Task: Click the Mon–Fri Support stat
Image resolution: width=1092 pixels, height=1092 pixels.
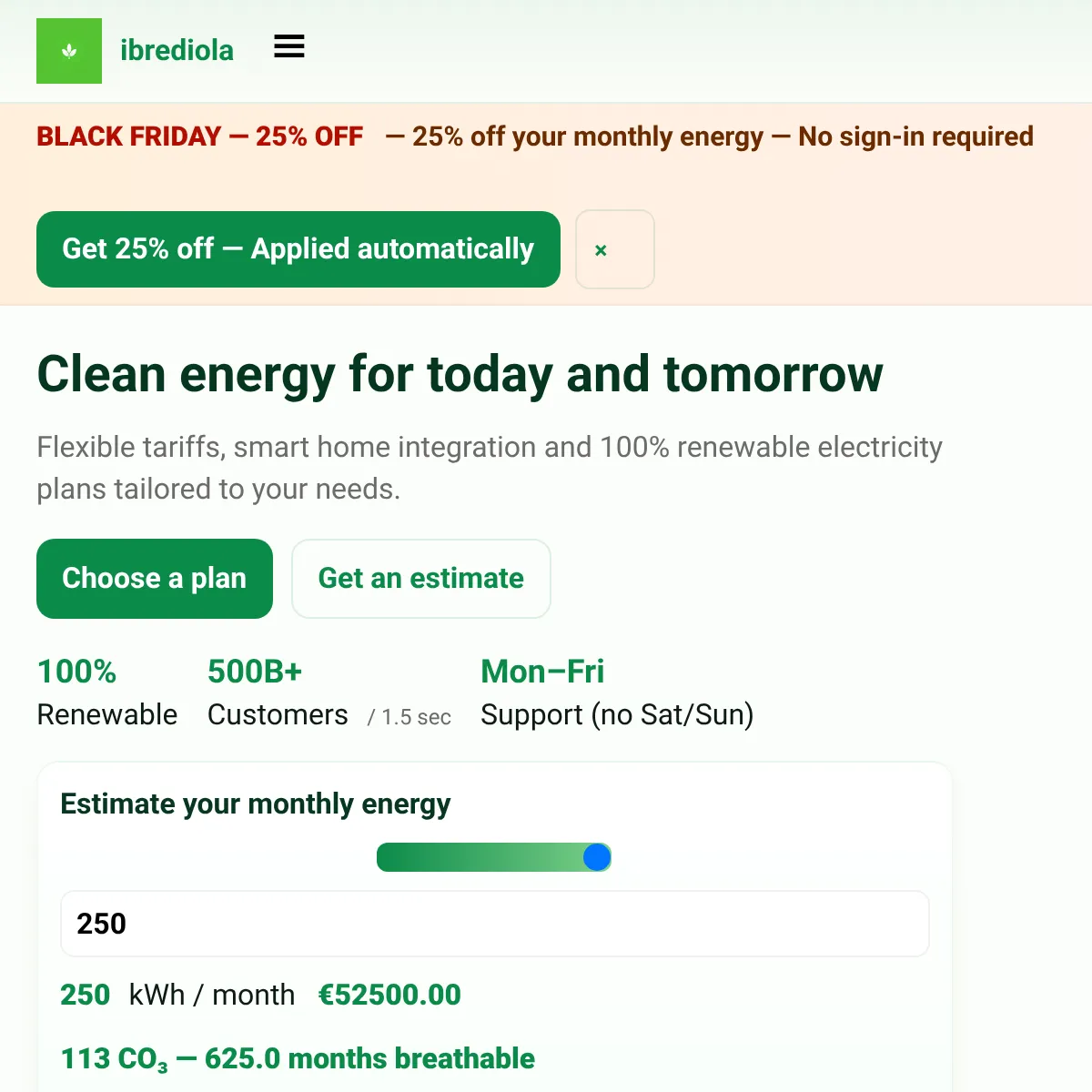Action: click(617, 693)
